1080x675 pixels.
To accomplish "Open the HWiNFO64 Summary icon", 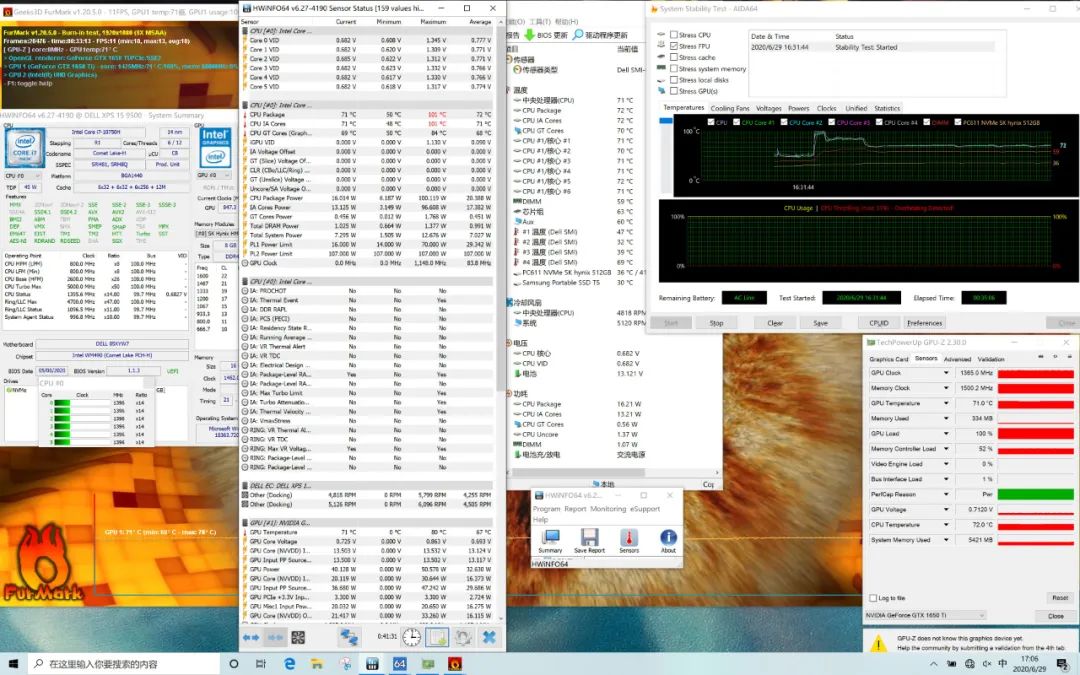I will tap(550, 538).
